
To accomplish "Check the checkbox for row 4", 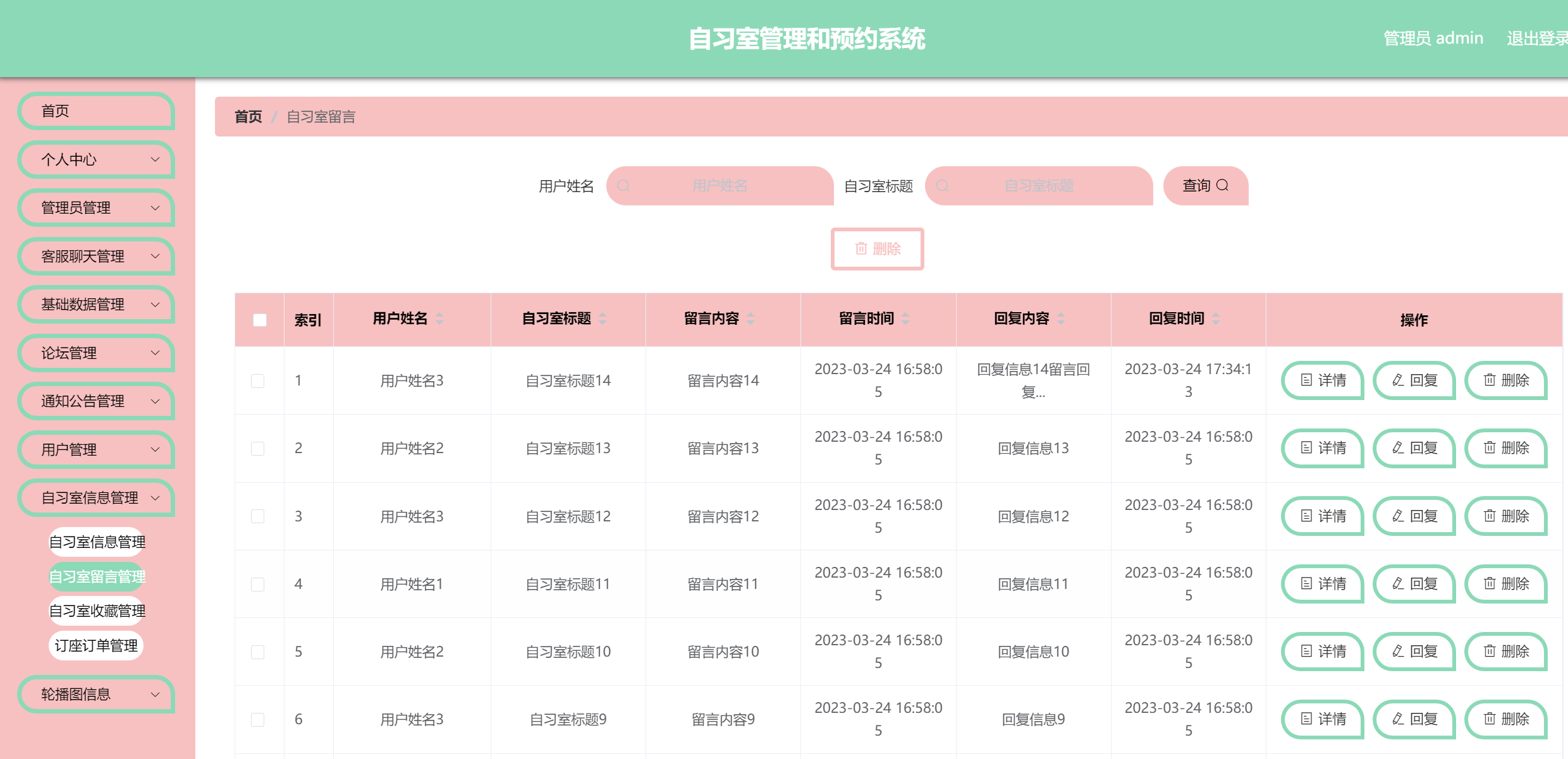I will tap(257, 584).
